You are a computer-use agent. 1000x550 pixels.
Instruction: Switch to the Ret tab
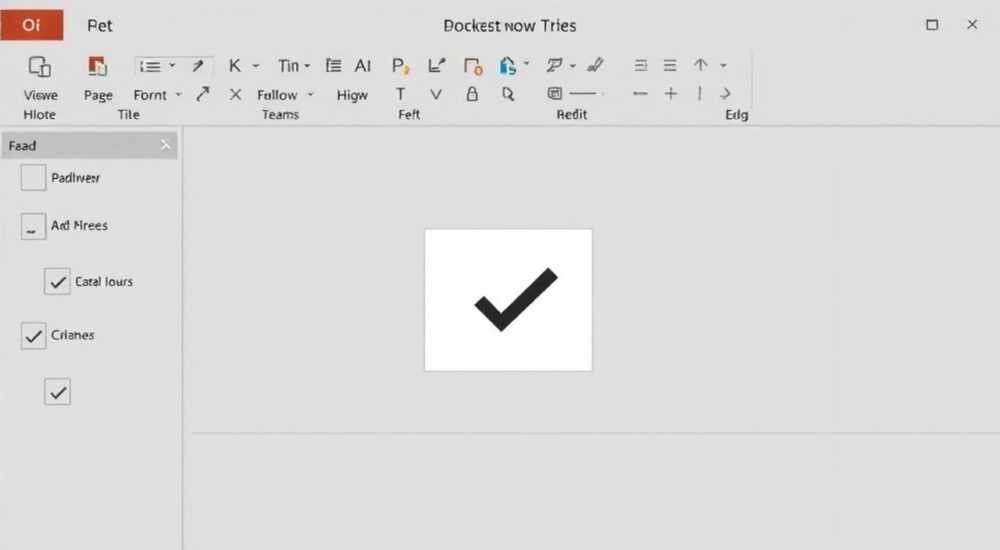99,26
